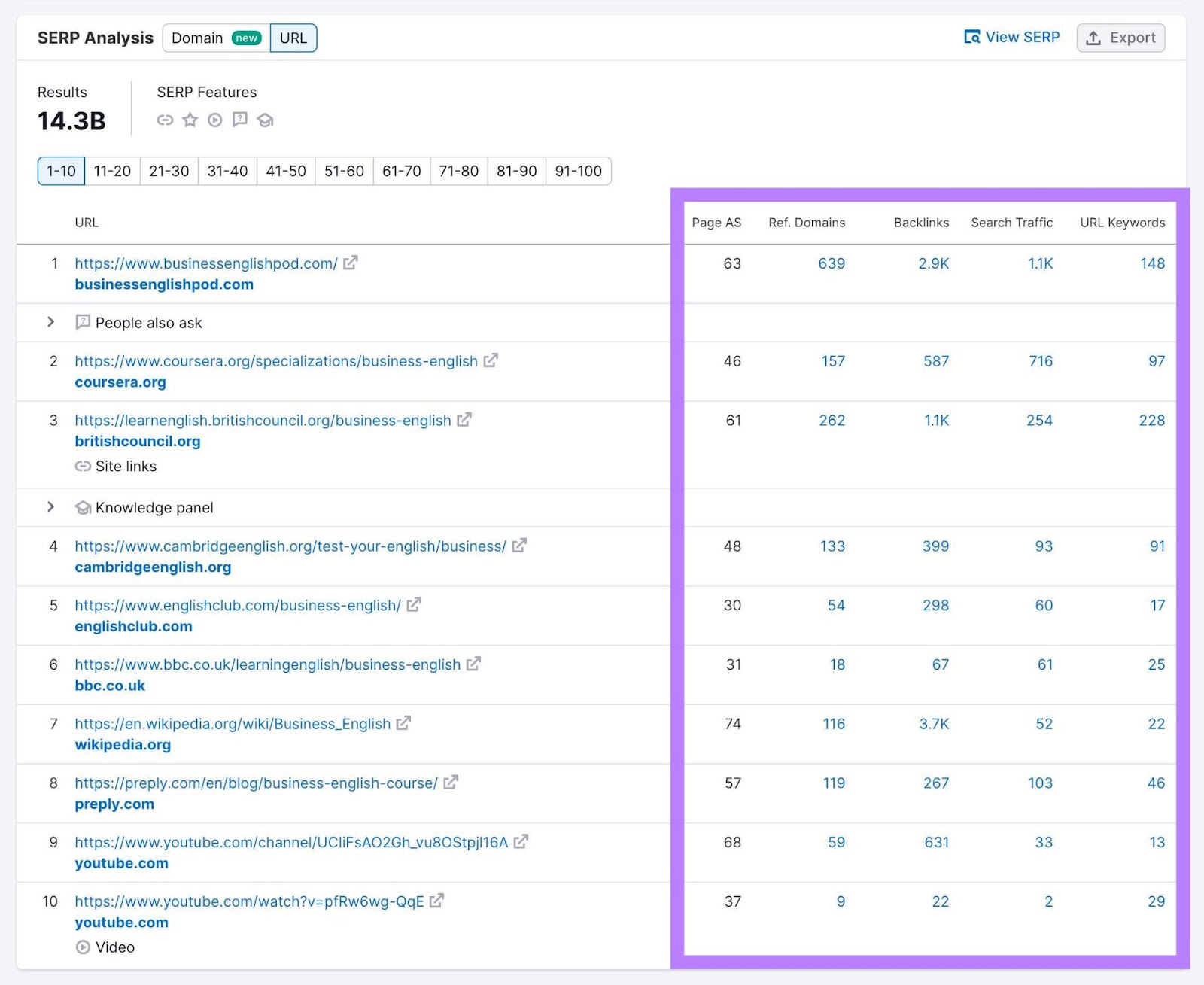Viewport: 1204px width, 985px height.
Task: Switch analysis to Domain view
Action: (x=198, y=38)
